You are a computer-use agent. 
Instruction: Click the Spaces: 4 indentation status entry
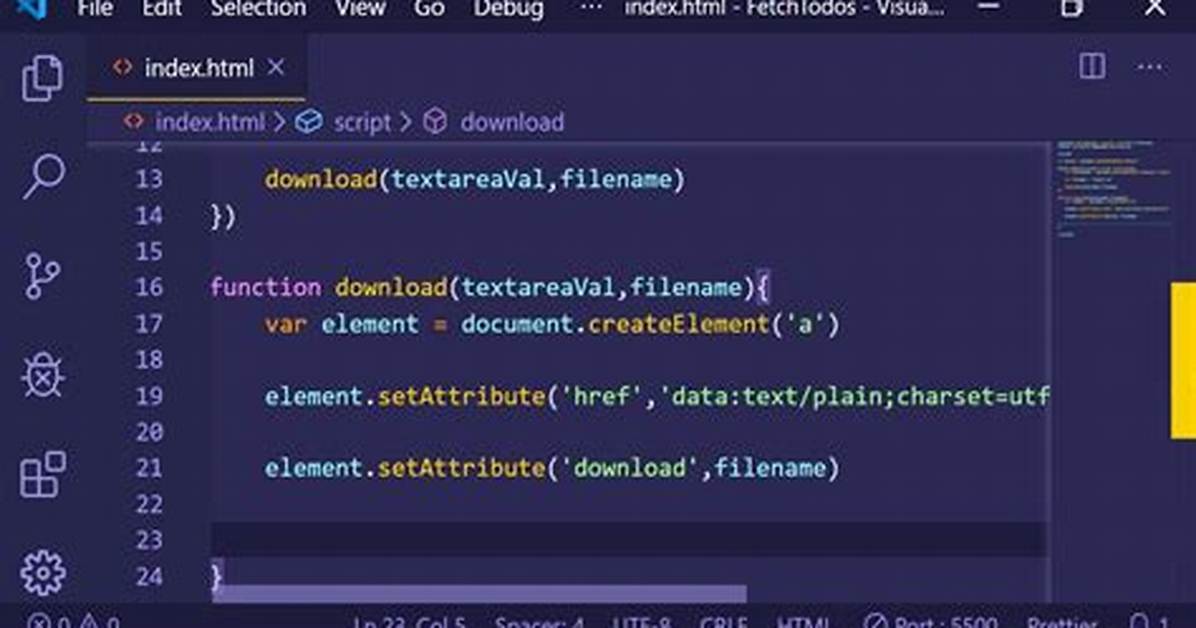pos(539,622)
